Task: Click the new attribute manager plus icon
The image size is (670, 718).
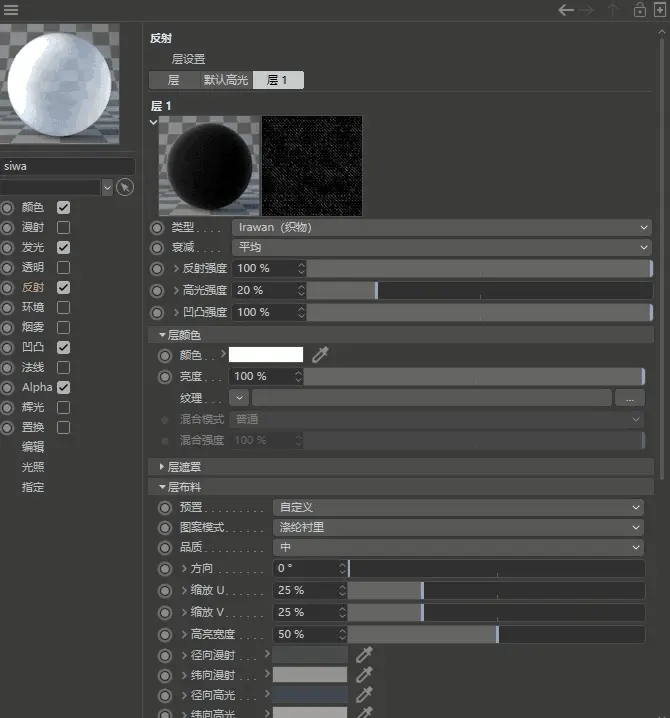Action: point(660,10)
